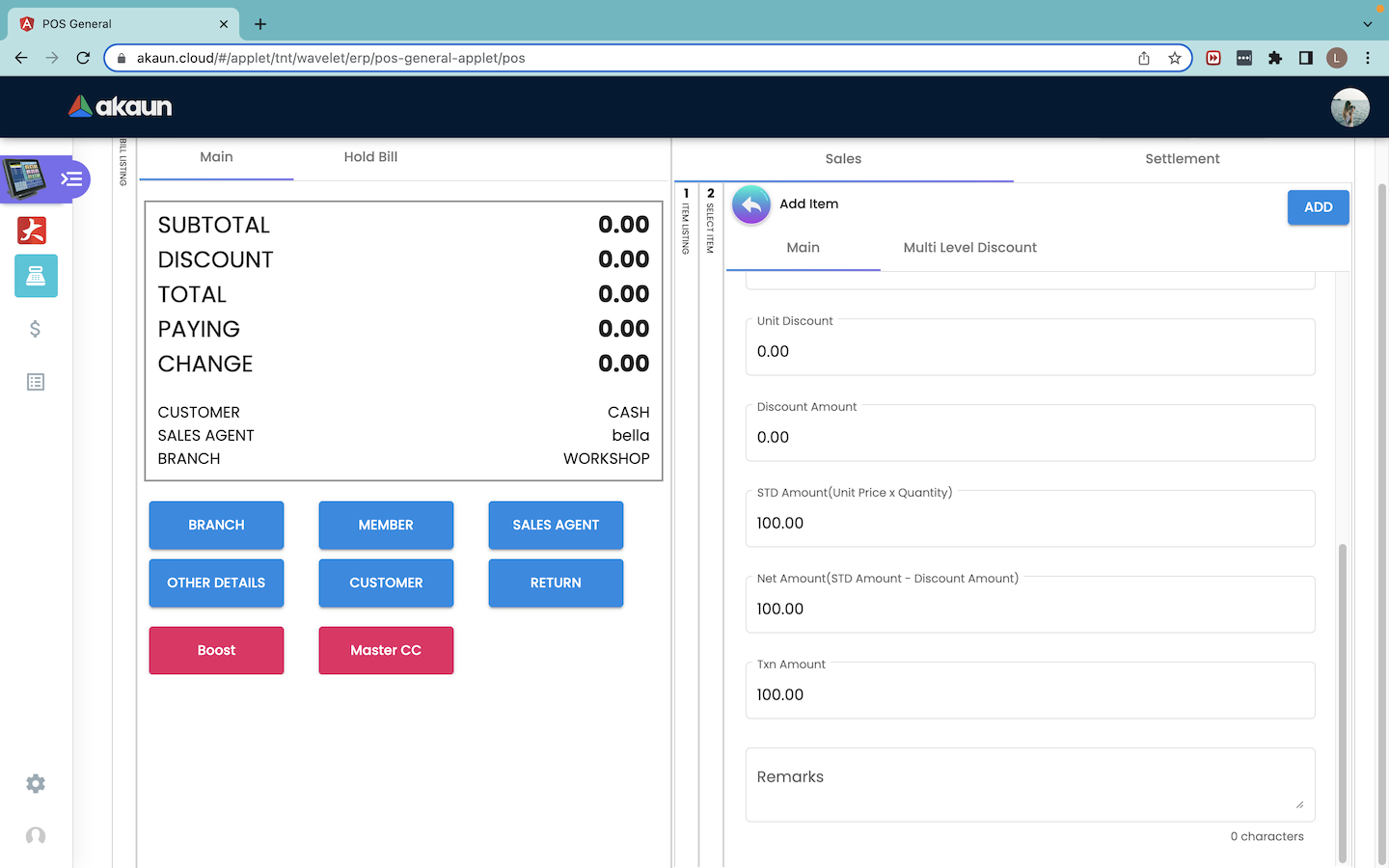Expand the POS applet sidebar menu
Viewport: 1389px width, 868px height.
[71, 179]
